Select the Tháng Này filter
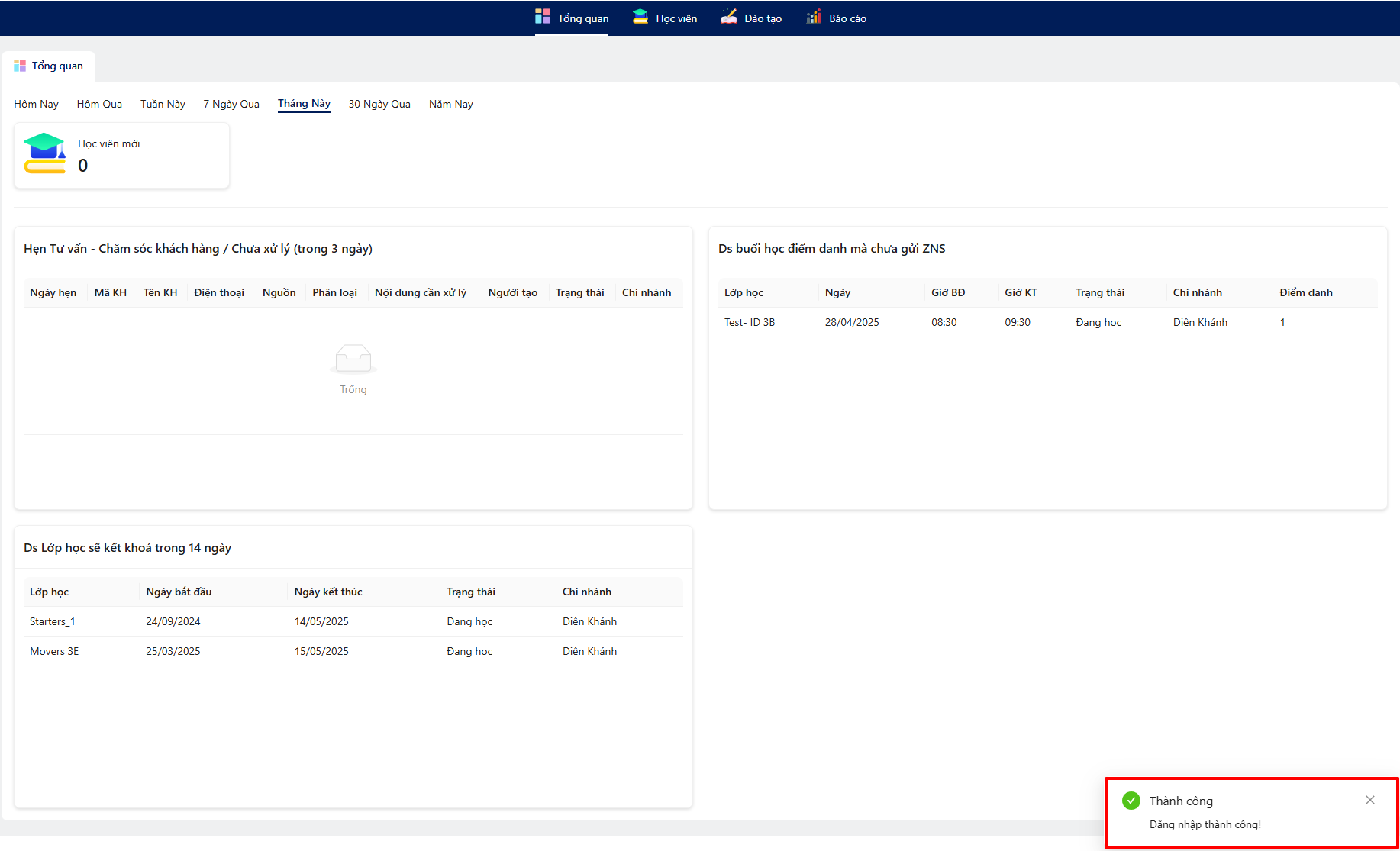 coord(304,104)
